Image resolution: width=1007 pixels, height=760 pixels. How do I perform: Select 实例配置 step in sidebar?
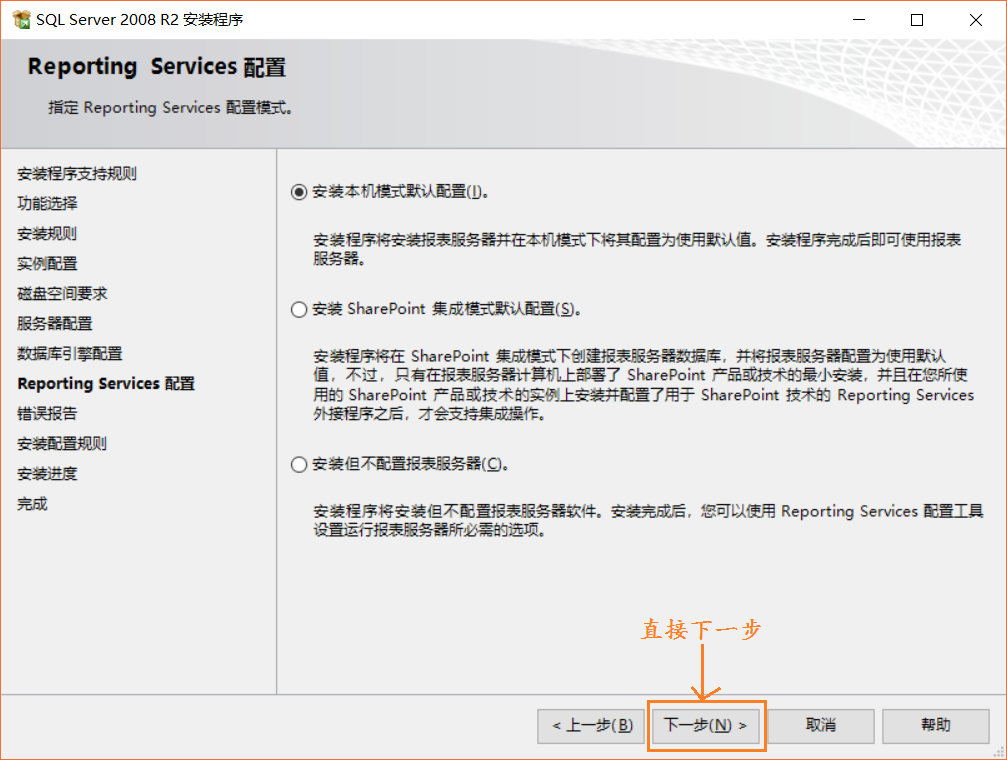[48, 263]
